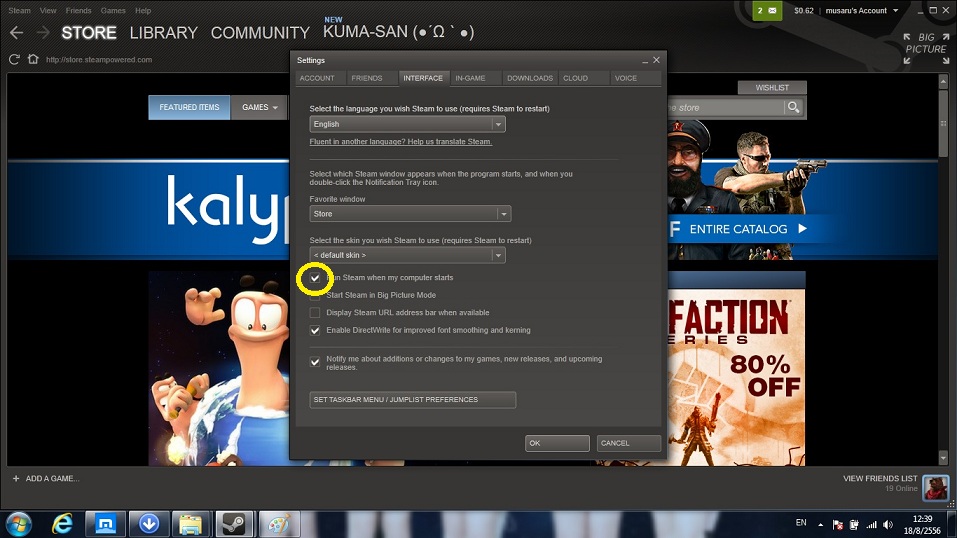Open the skin dropdown showing default skin

pos(407,255)
